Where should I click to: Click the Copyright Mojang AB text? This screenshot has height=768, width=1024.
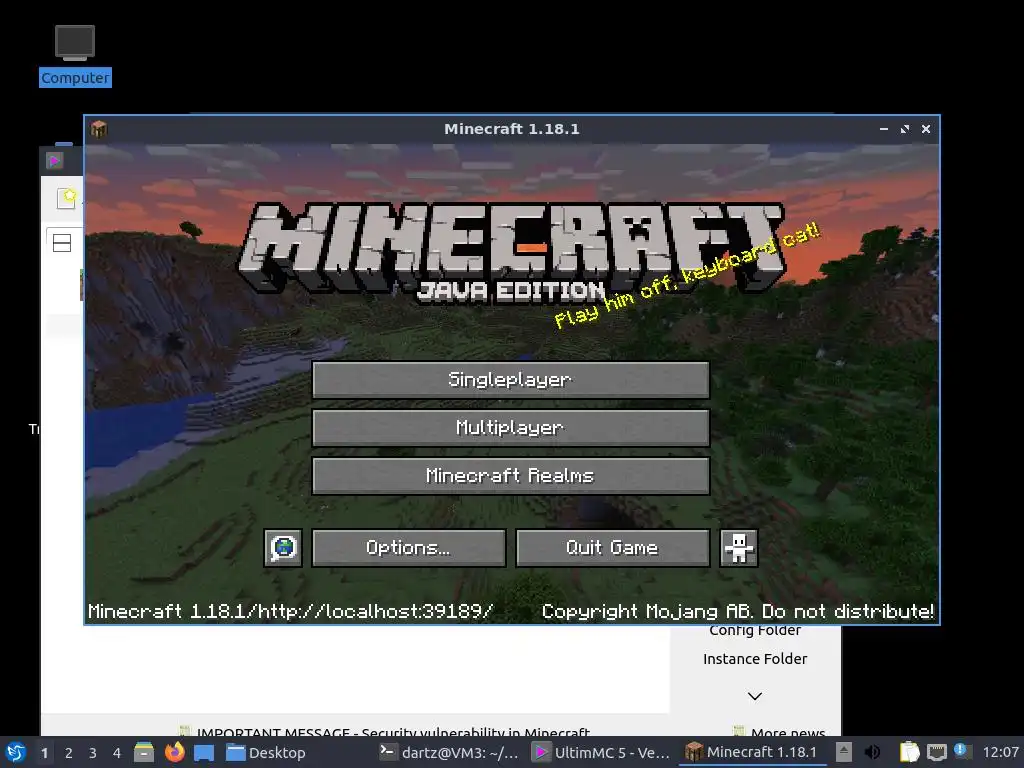coord(737,611)
